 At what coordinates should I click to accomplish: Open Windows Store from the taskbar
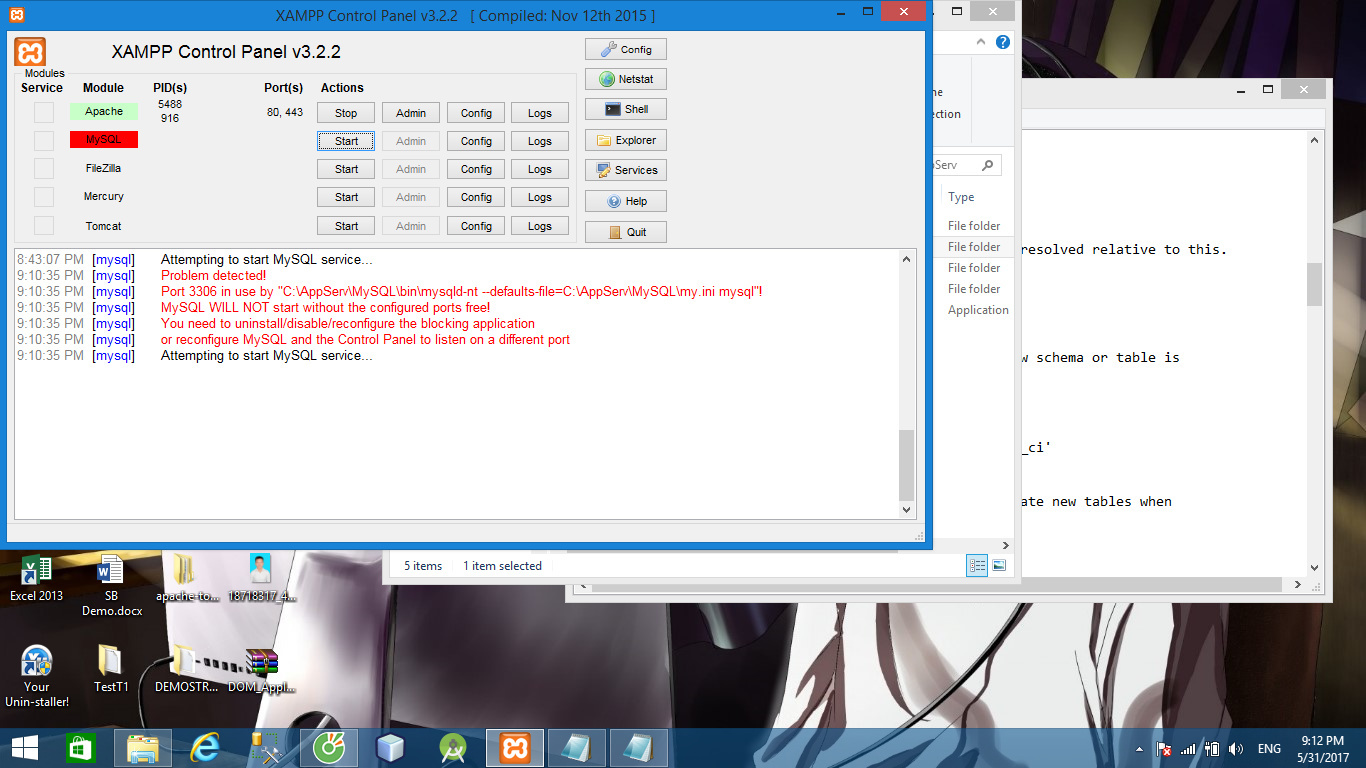[x=80, y=748]
